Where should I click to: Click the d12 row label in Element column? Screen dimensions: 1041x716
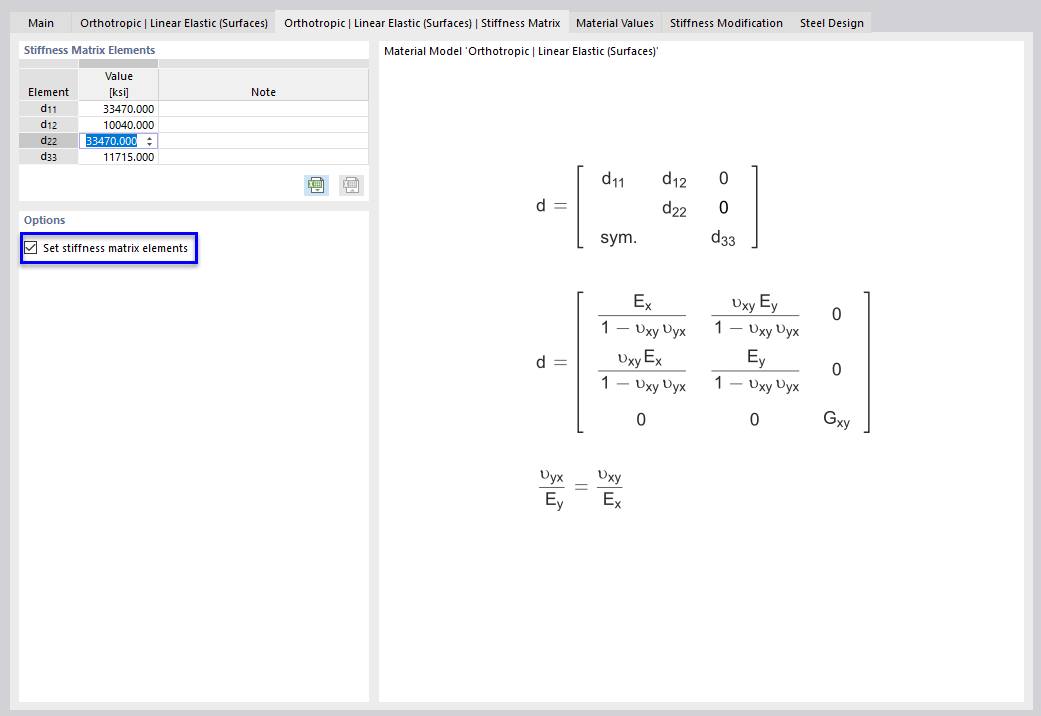point(47,124)
